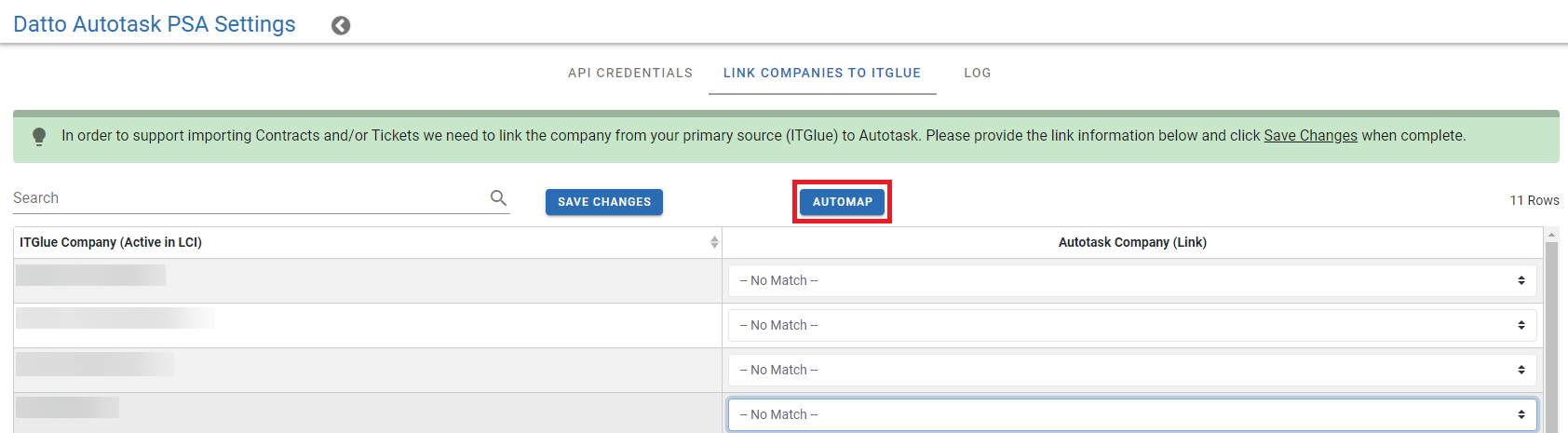Click the Automap button
This screenshot has width=1568, height=433.
tap(842, 202)
